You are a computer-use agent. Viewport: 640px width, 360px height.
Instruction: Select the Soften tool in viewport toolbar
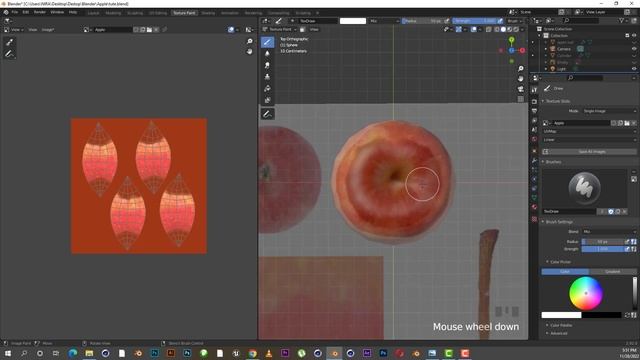click(x=267, y=53)
